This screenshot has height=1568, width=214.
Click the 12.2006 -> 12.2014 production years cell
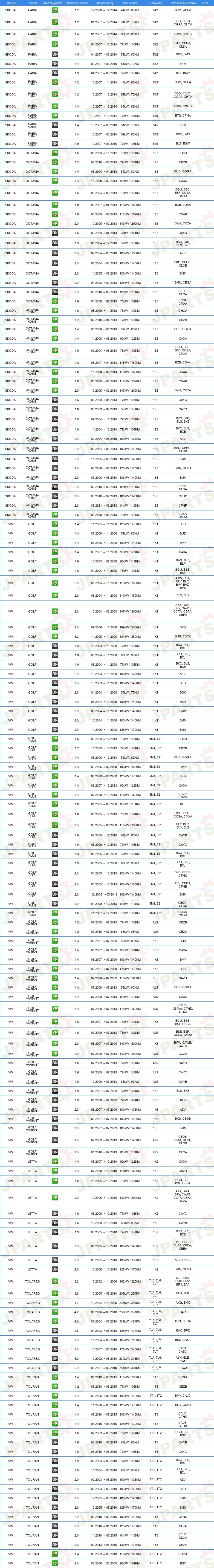click(104, 10)
